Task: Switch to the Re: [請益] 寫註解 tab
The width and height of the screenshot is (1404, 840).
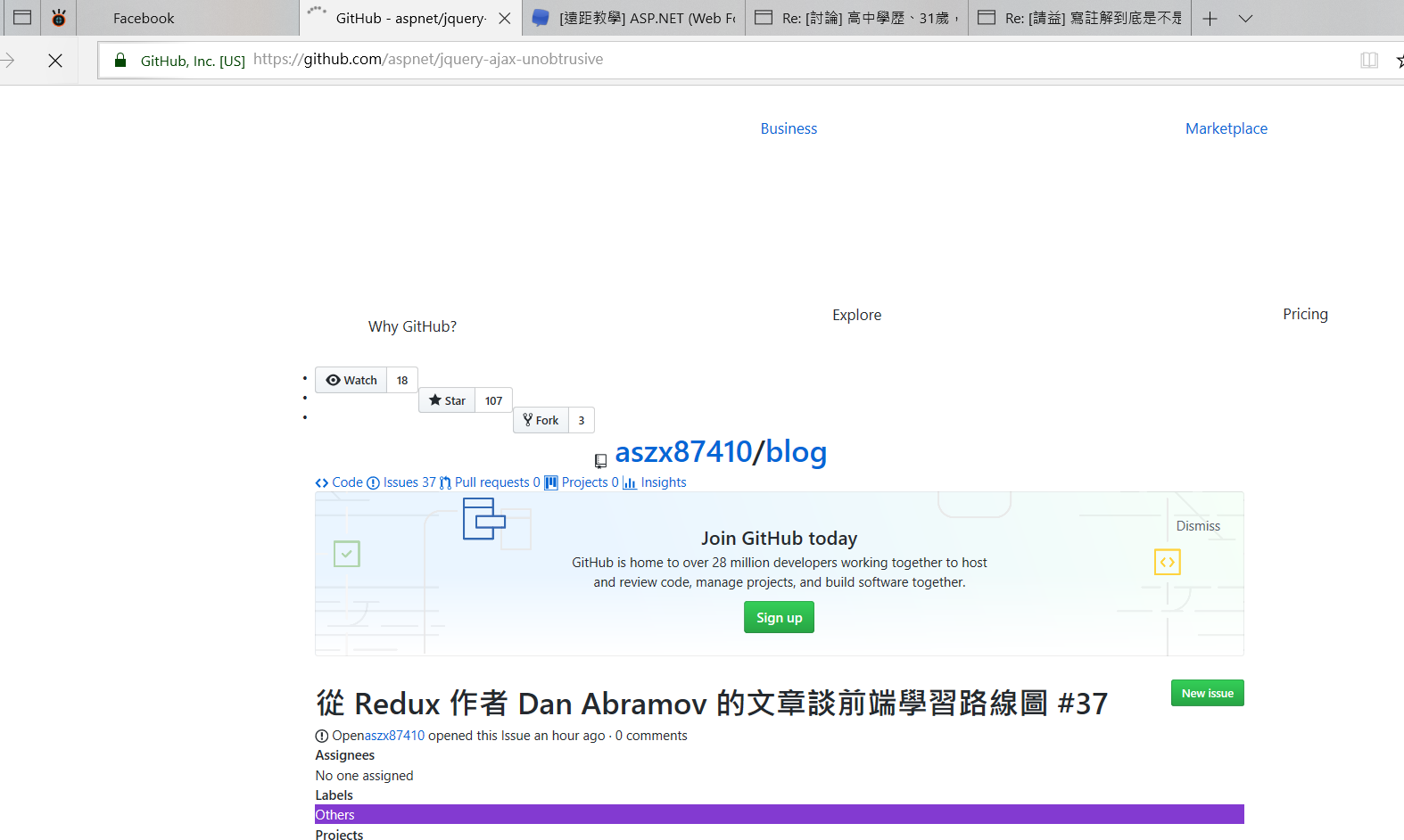Action: point(1079,18)
